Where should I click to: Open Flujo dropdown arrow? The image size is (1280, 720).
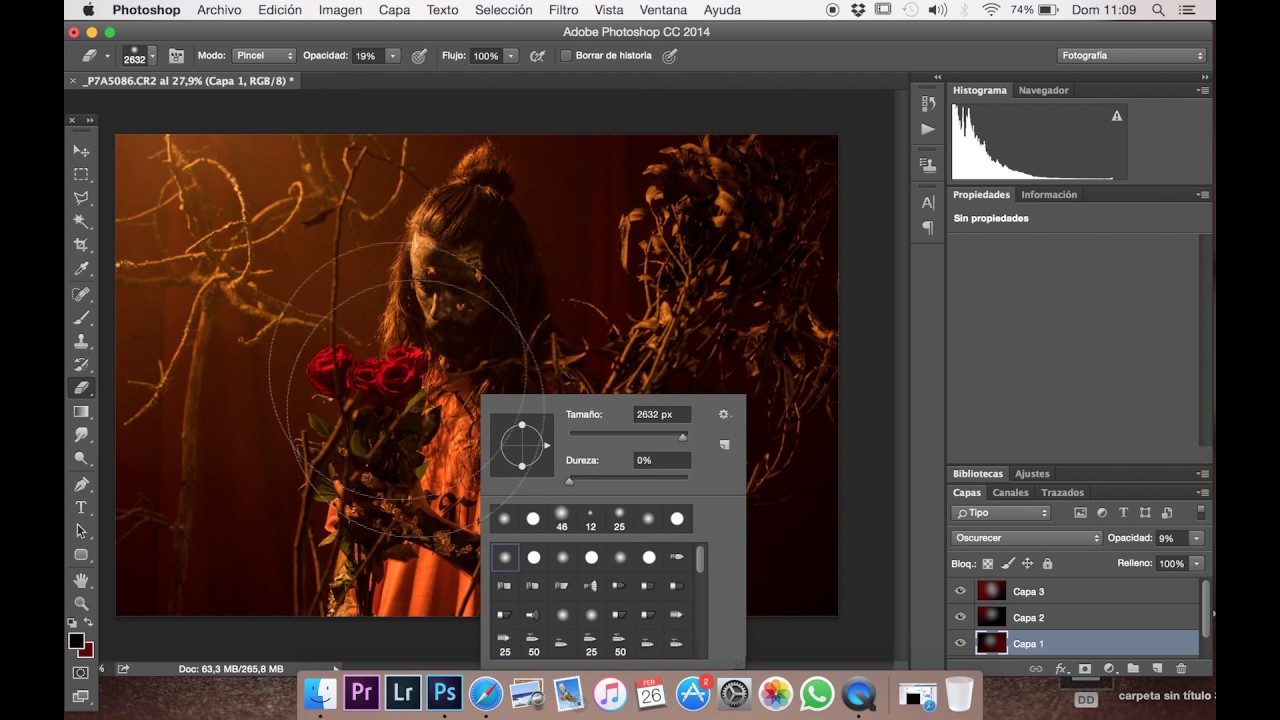coord(511,56)
